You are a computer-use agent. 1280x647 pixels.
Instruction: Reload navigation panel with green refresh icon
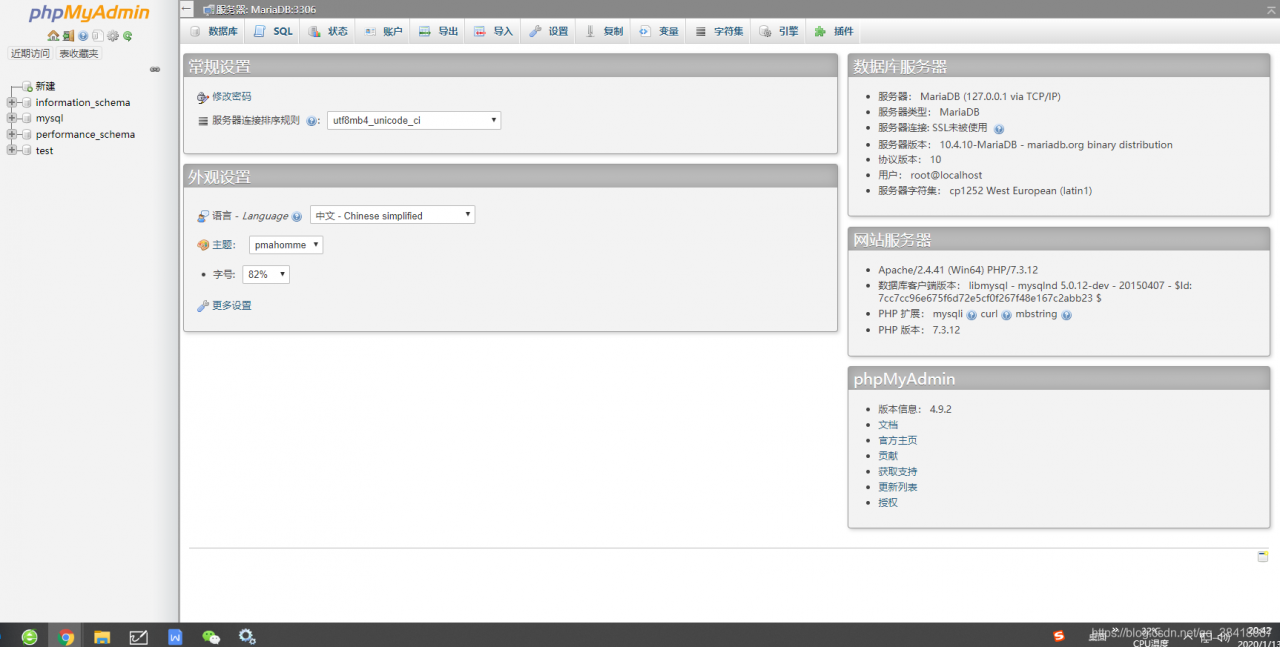128,36
